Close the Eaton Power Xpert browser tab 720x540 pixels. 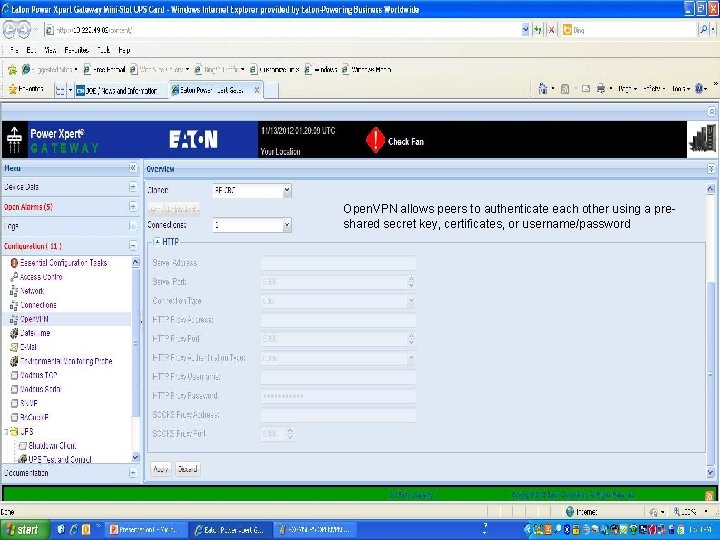pos(257,90)
